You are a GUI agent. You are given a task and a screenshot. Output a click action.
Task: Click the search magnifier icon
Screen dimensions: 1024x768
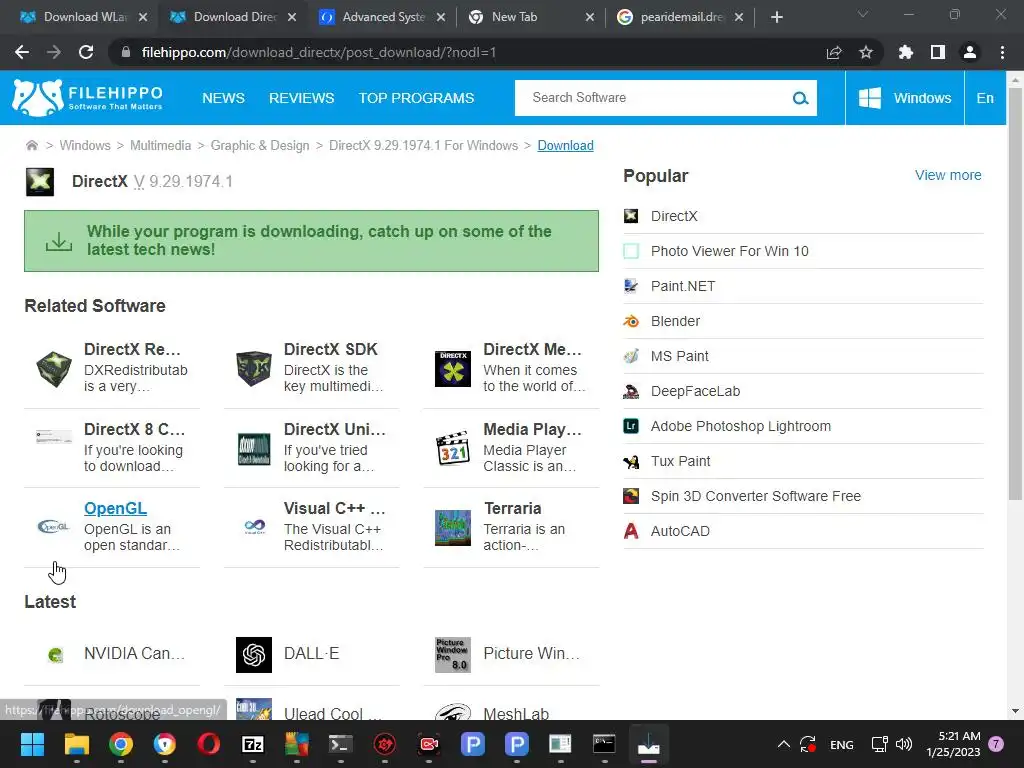tap(800, 98)
